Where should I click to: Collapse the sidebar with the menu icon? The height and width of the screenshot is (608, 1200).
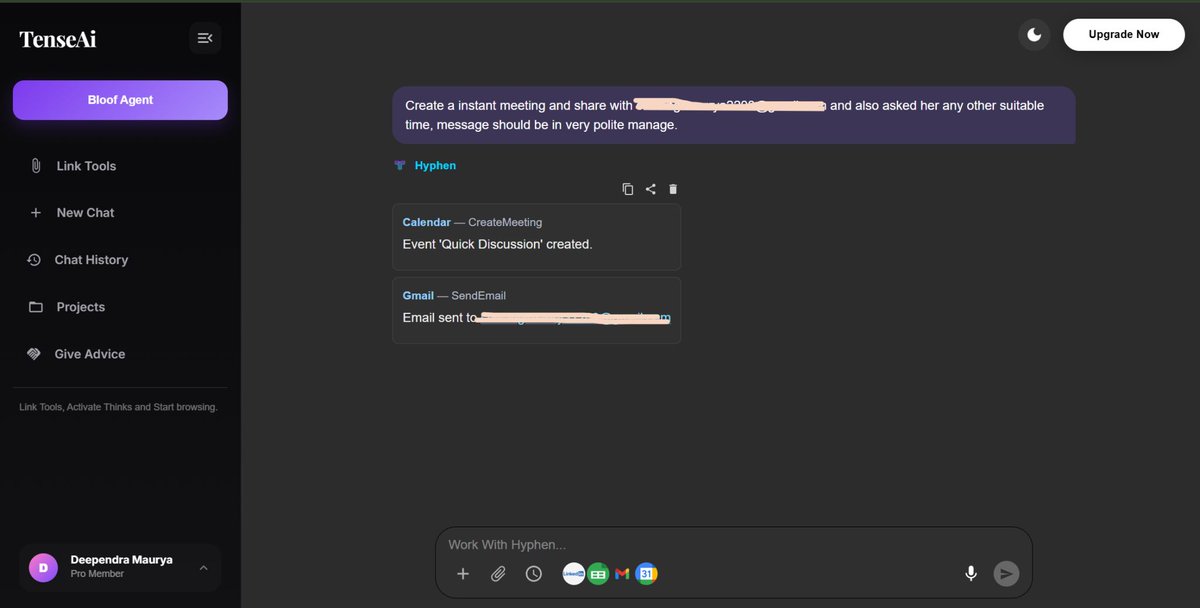pos(205,38)
